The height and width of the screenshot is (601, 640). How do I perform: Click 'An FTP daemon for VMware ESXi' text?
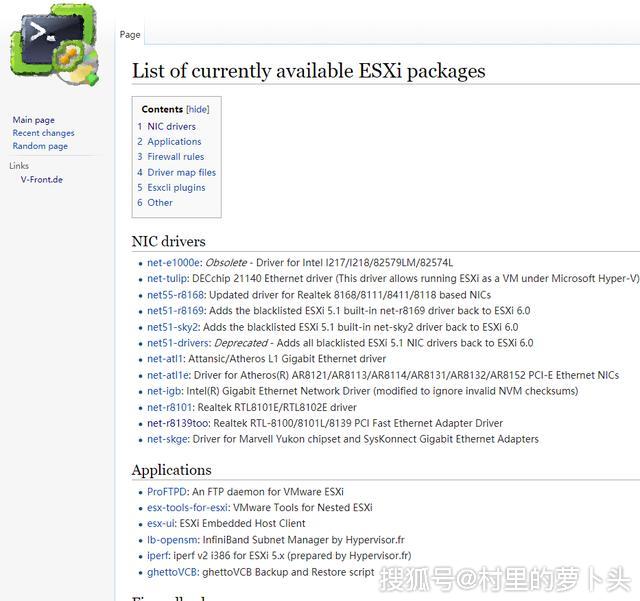click(x=268, y=492)
